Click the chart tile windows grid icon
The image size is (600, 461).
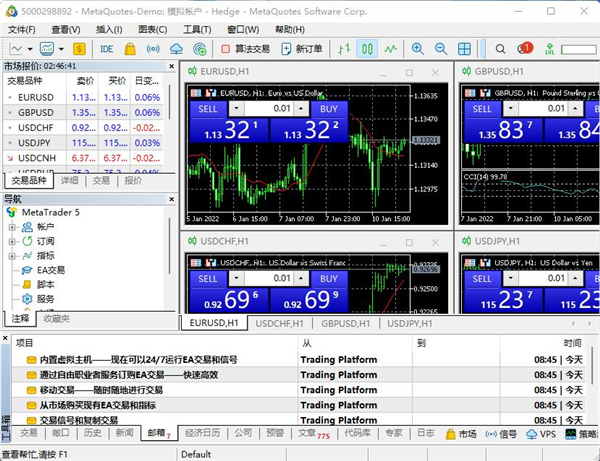pyautogui.click(x=466, y=48)
